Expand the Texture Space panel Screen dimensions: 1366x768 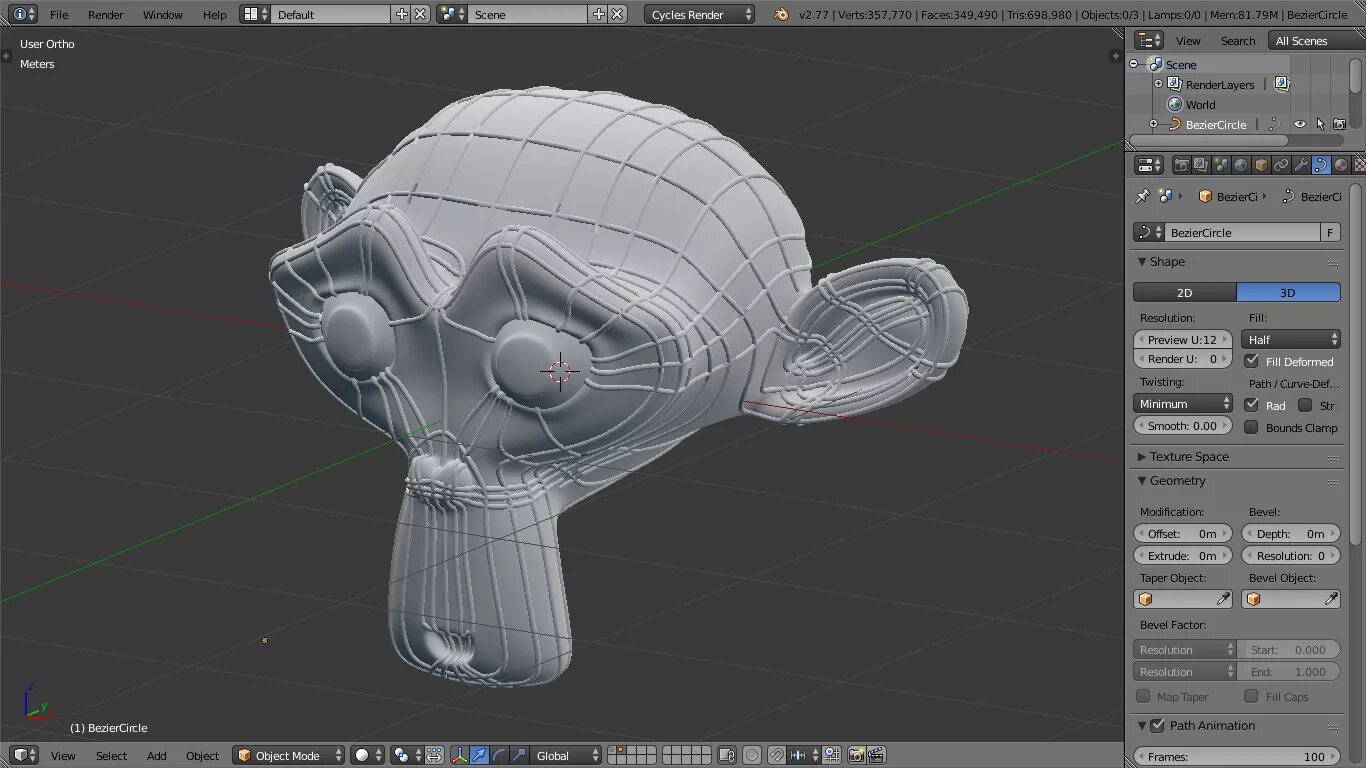(x=1142, y=457)
